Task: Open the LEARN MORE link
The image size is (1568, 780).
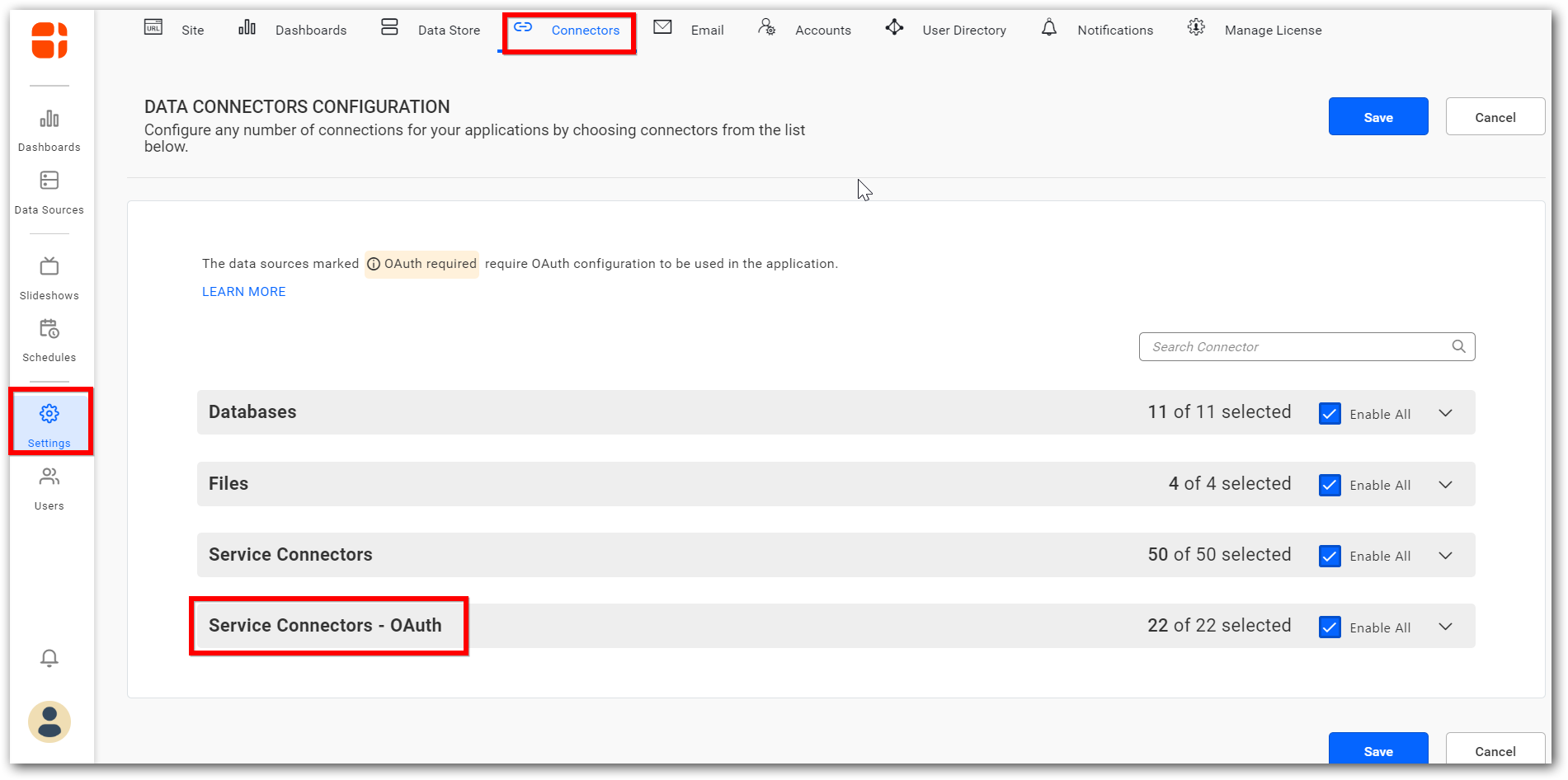Action: (244, 292)
